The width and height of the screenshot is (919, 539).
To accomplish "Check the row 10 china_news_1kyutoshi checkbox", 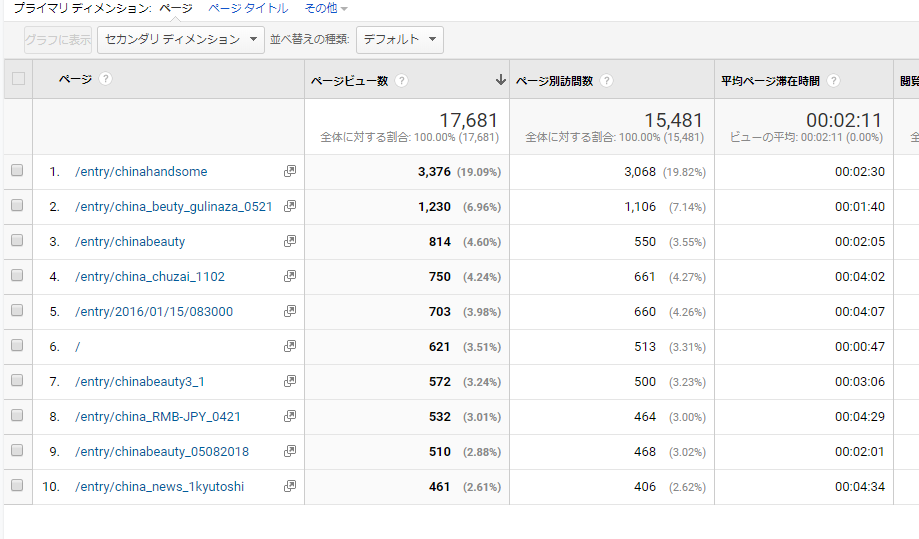I will (x=17, y=485).
